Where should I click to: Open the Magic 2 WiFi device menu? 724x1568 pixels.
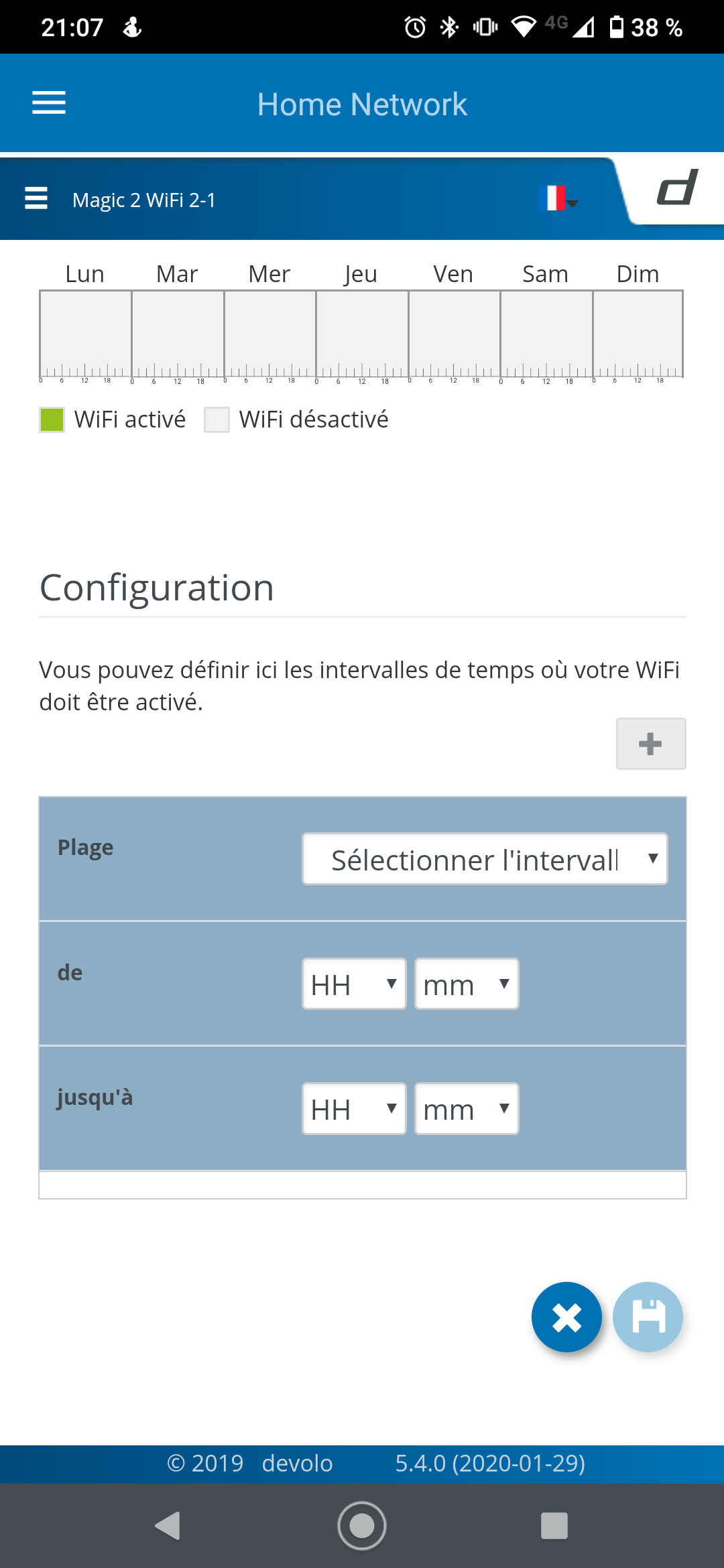[x=36, y=199]
